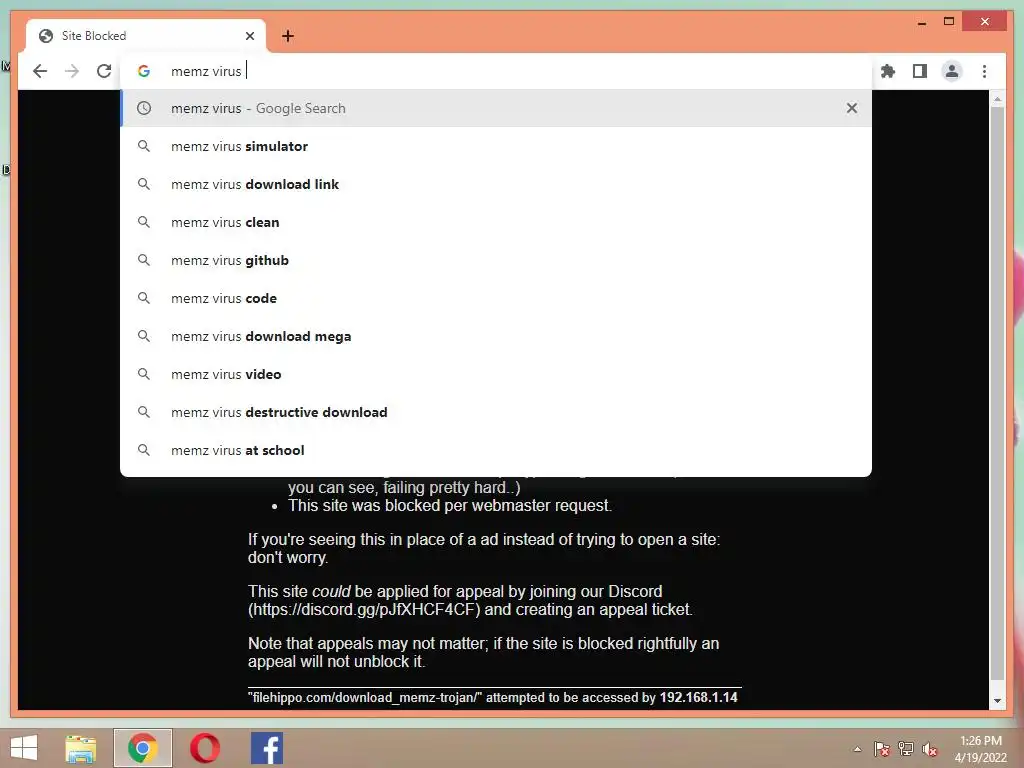Click muted volume tray icon
1024x768 pixels.
[x=930, y=749]
